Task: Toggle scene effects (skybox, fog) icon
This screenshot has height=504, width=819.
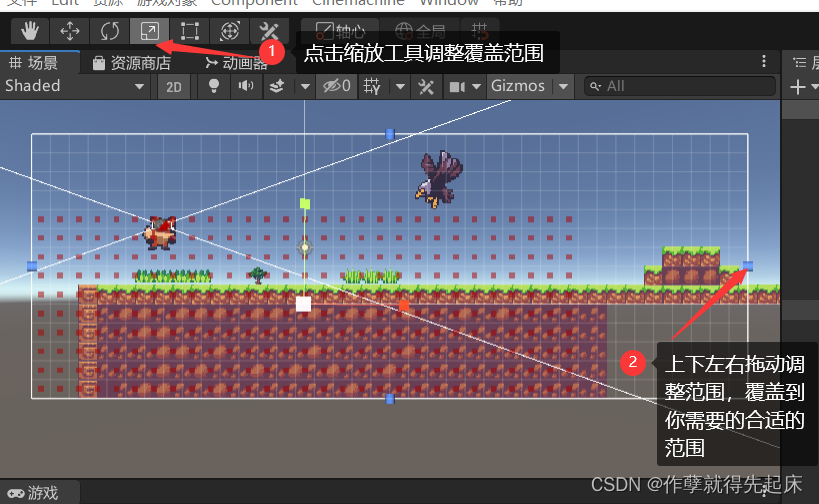Action: pos(277,86)
